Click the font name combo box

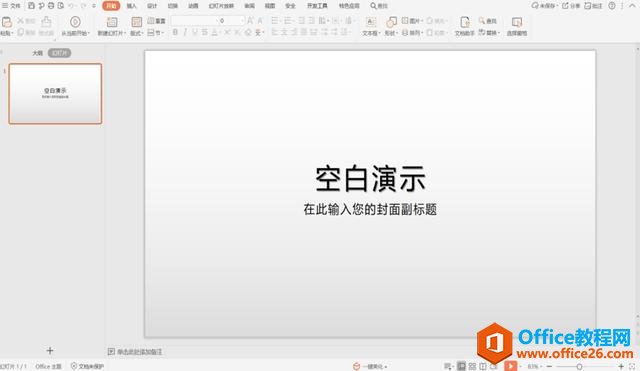pos(193,20)
